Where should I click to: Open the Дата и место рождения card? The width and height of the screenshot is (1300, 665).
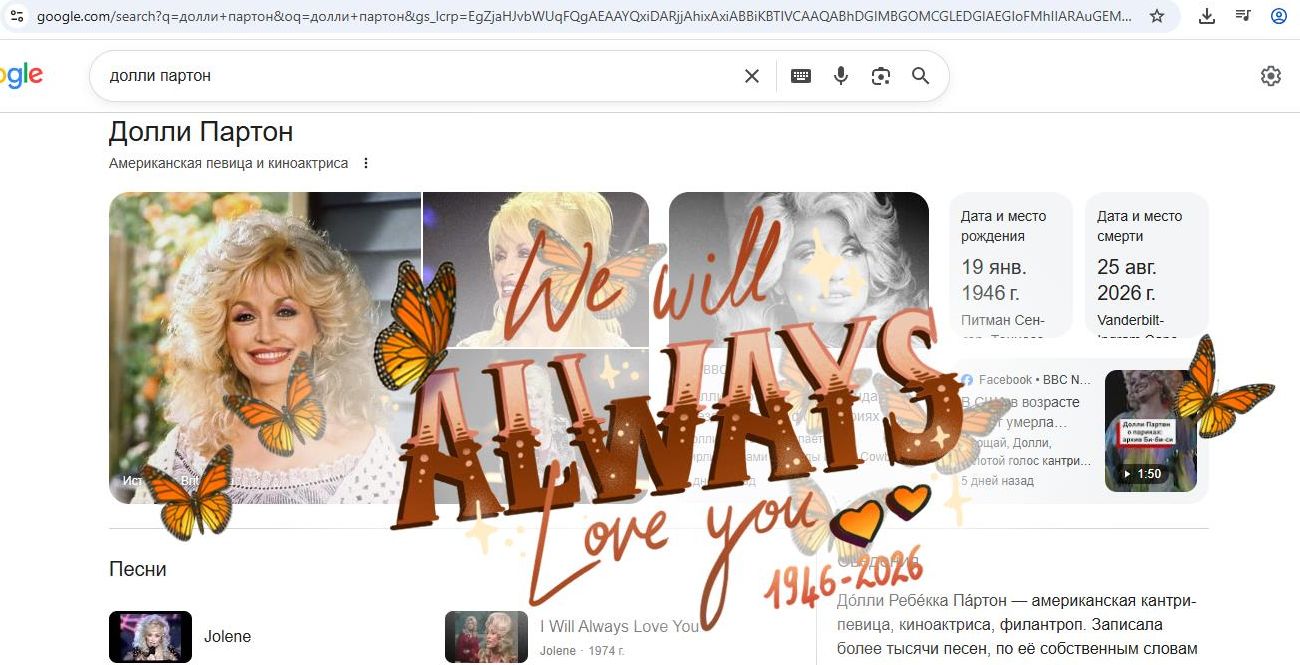click(1010, 264)
